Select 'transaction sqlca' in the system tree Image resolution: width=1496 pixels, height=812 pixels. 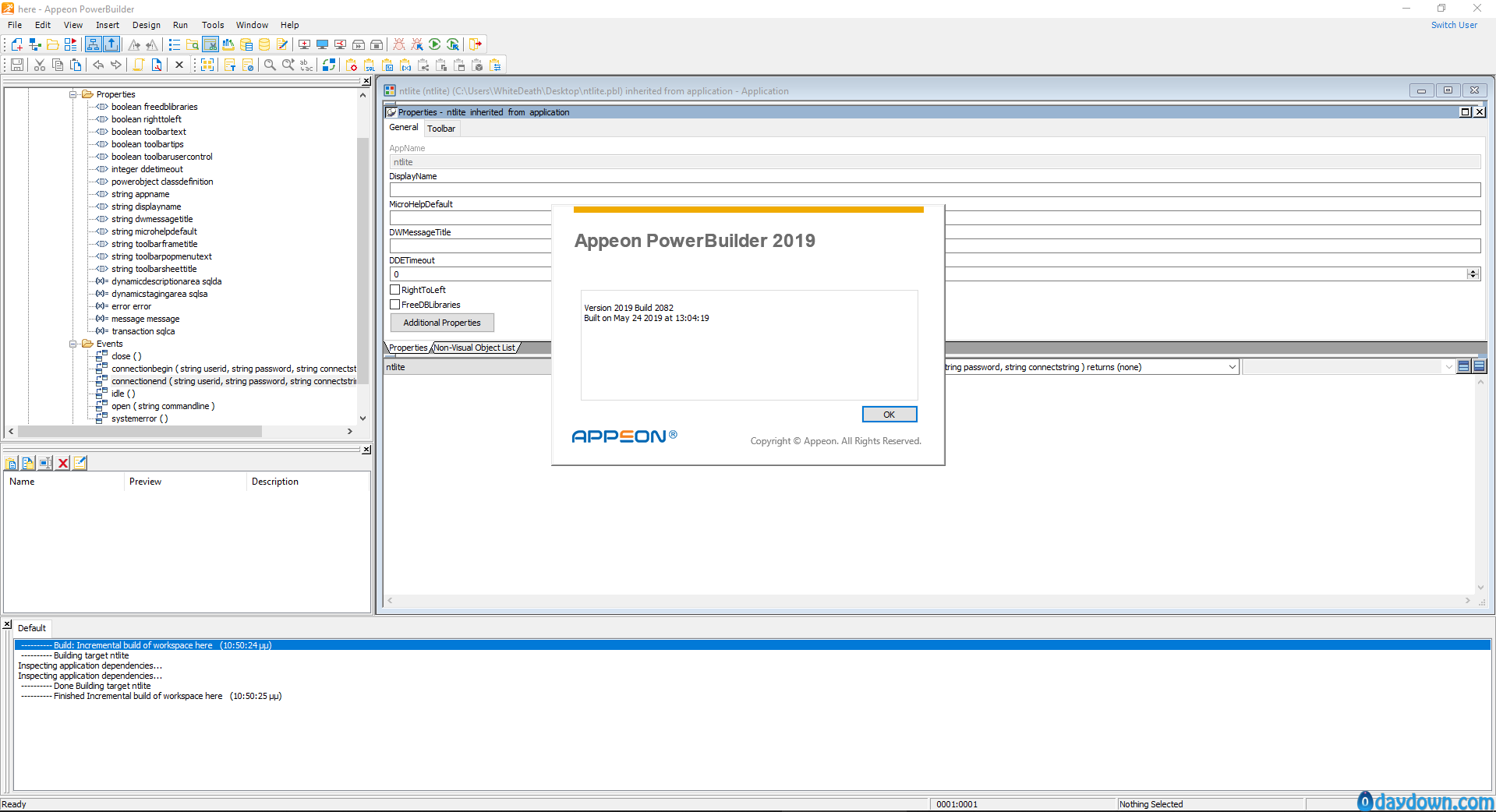[x=143, y=331]
